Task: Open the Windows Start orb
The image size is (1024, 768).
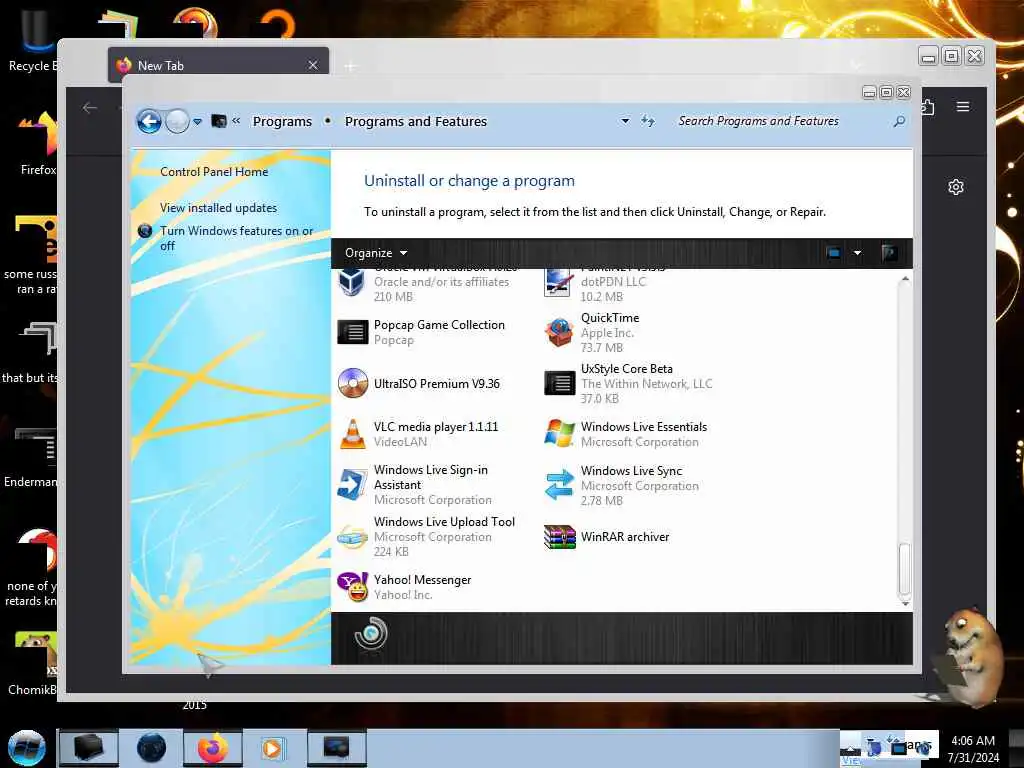Action: click(x=26, y=748)
